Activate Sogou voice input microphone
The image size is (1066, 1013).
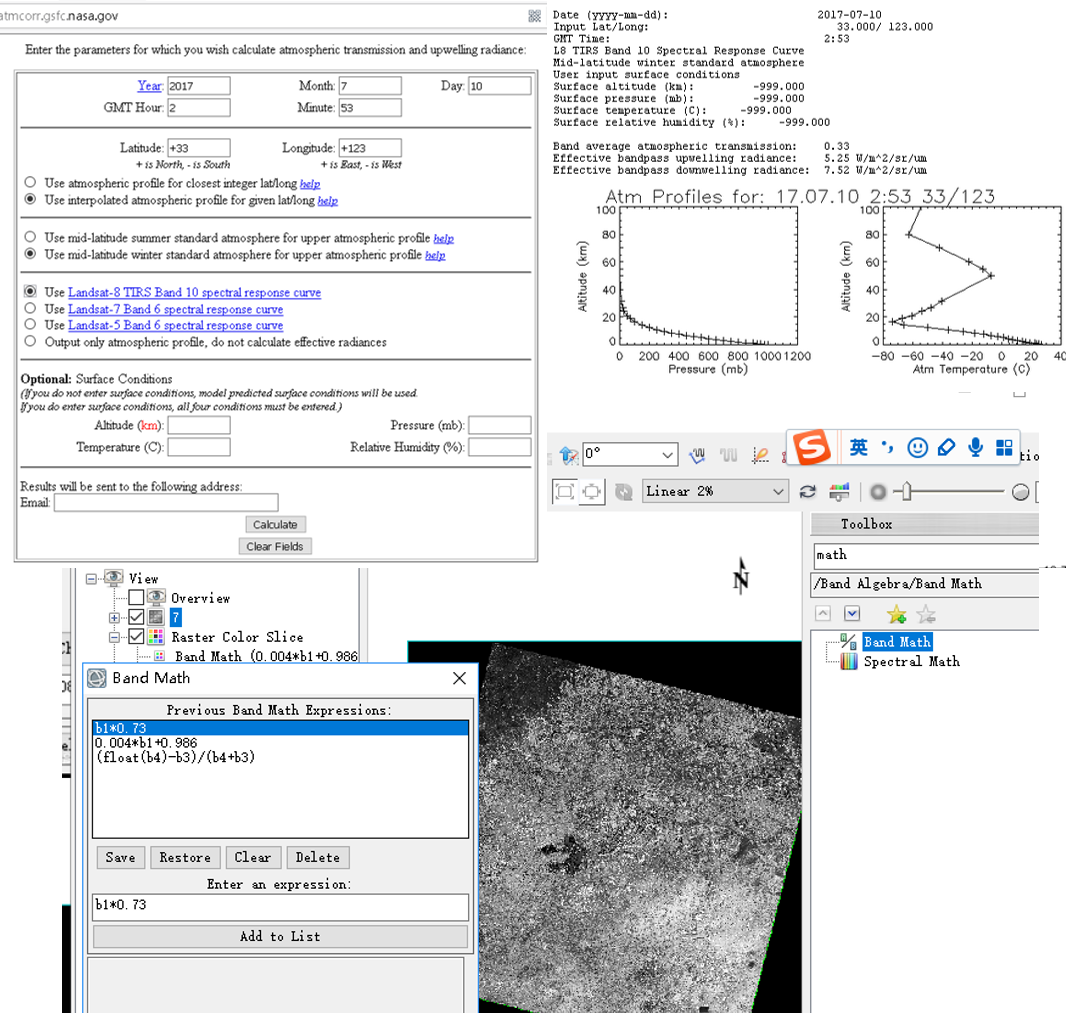point(976,447)
